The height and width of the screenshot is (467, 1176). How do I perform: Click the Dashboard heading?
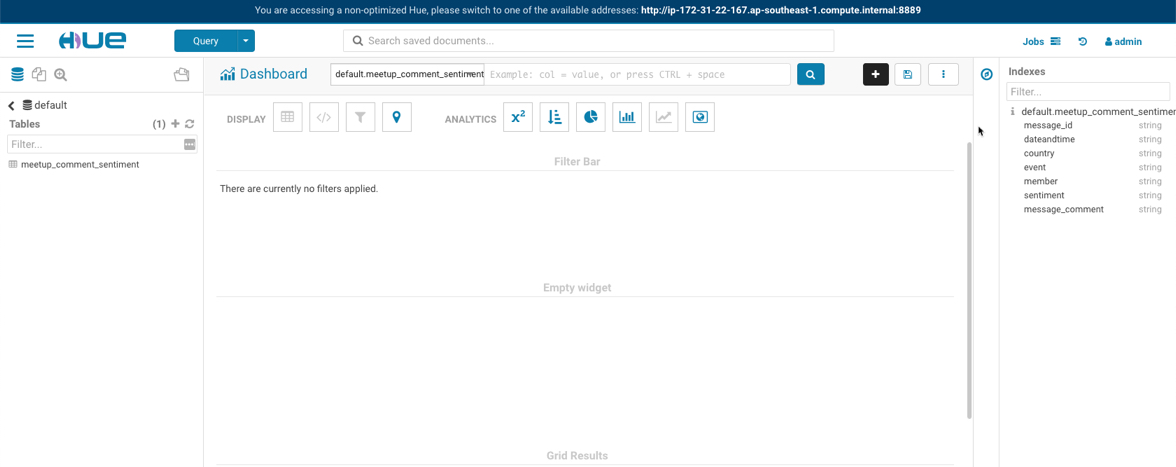(x=273, y=74)
